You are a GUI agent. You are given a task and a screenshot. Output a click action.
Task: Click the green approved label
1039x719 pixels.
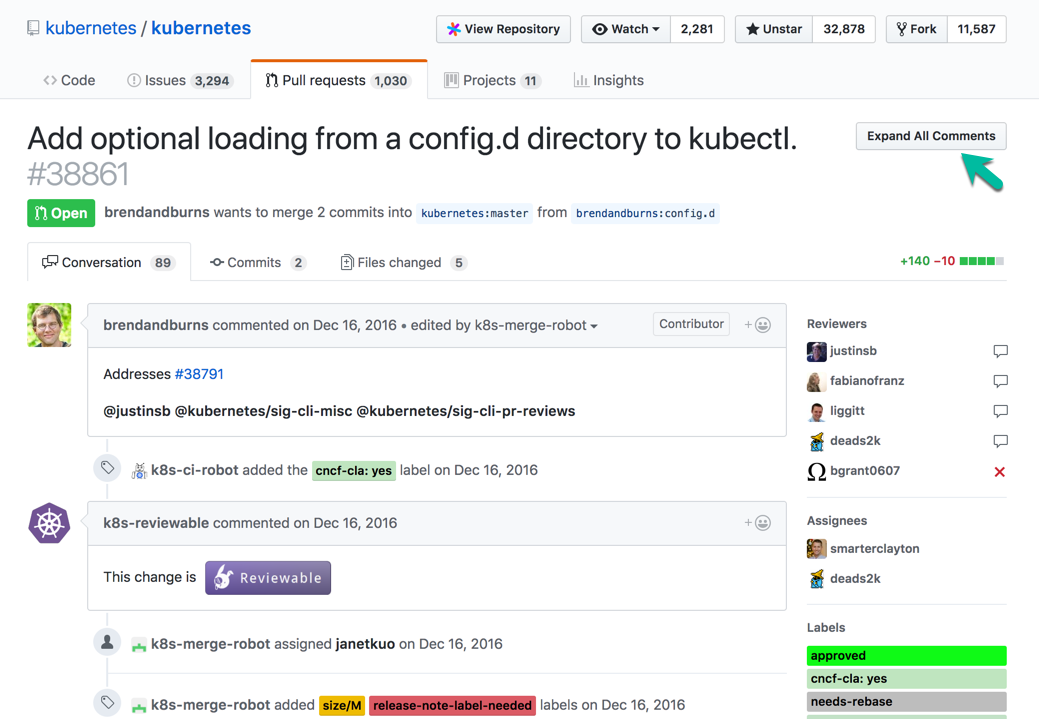[x=906, y=655]
